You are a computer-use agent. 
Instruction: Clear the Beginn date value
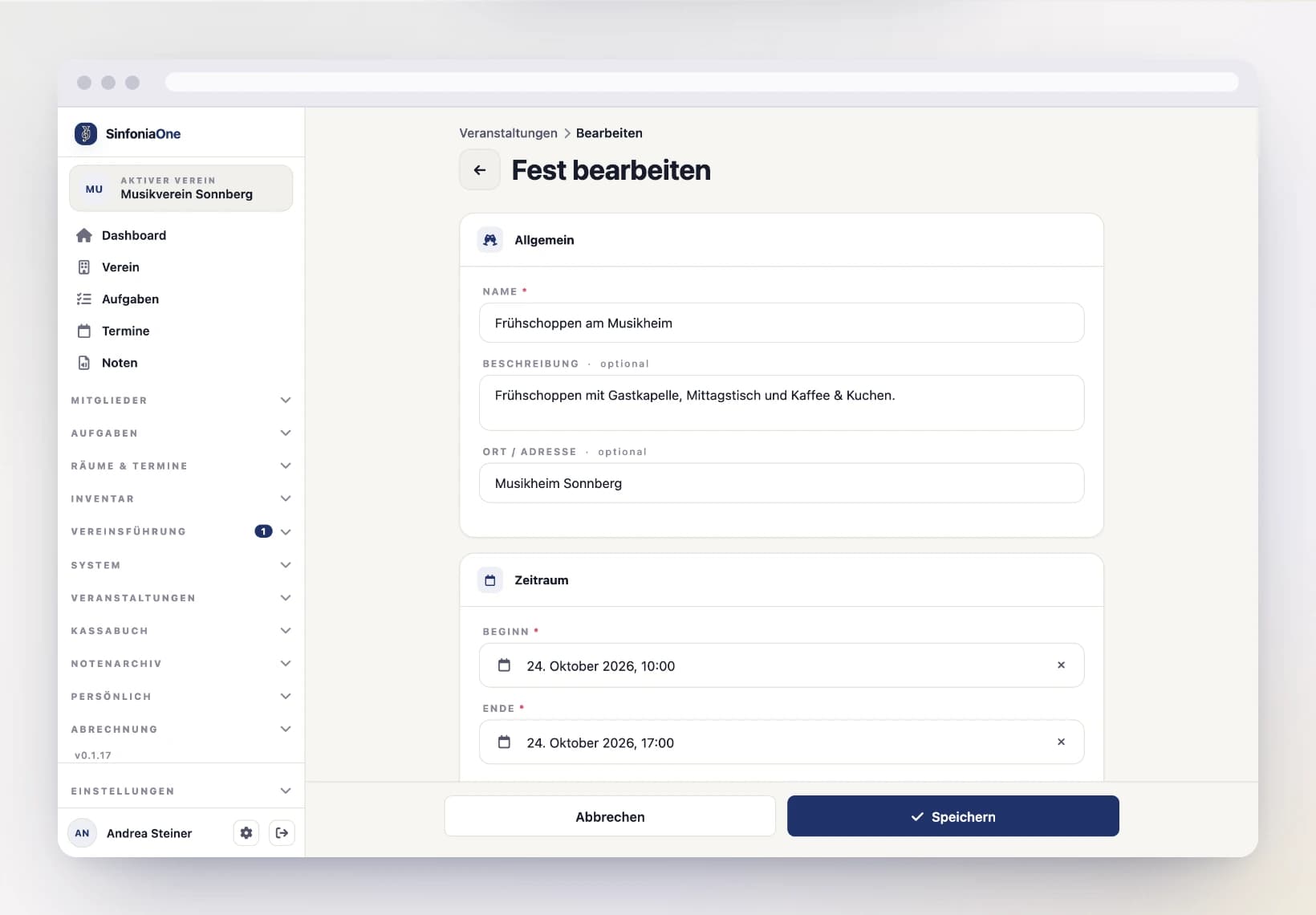(1061, 665)
